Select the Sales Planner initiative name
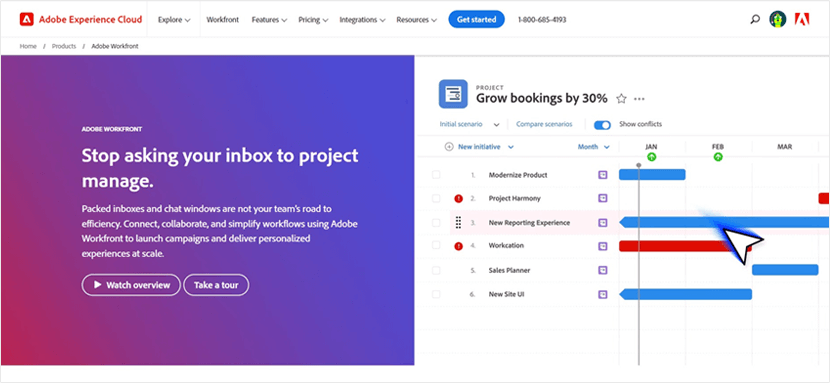The height and width of the screenshot is (383, 830). pos(509,270)
